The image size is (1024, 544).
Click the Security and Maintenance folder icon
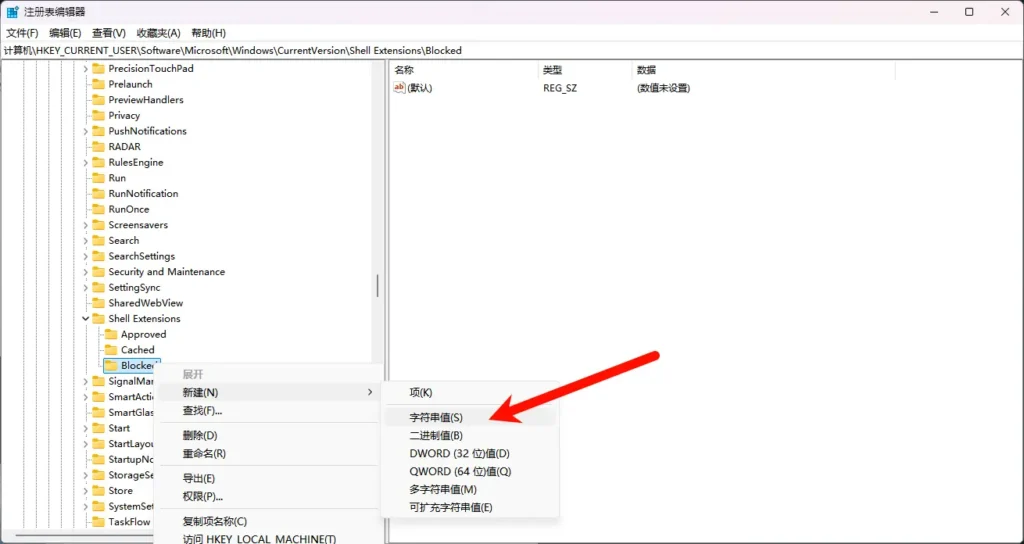98,272
